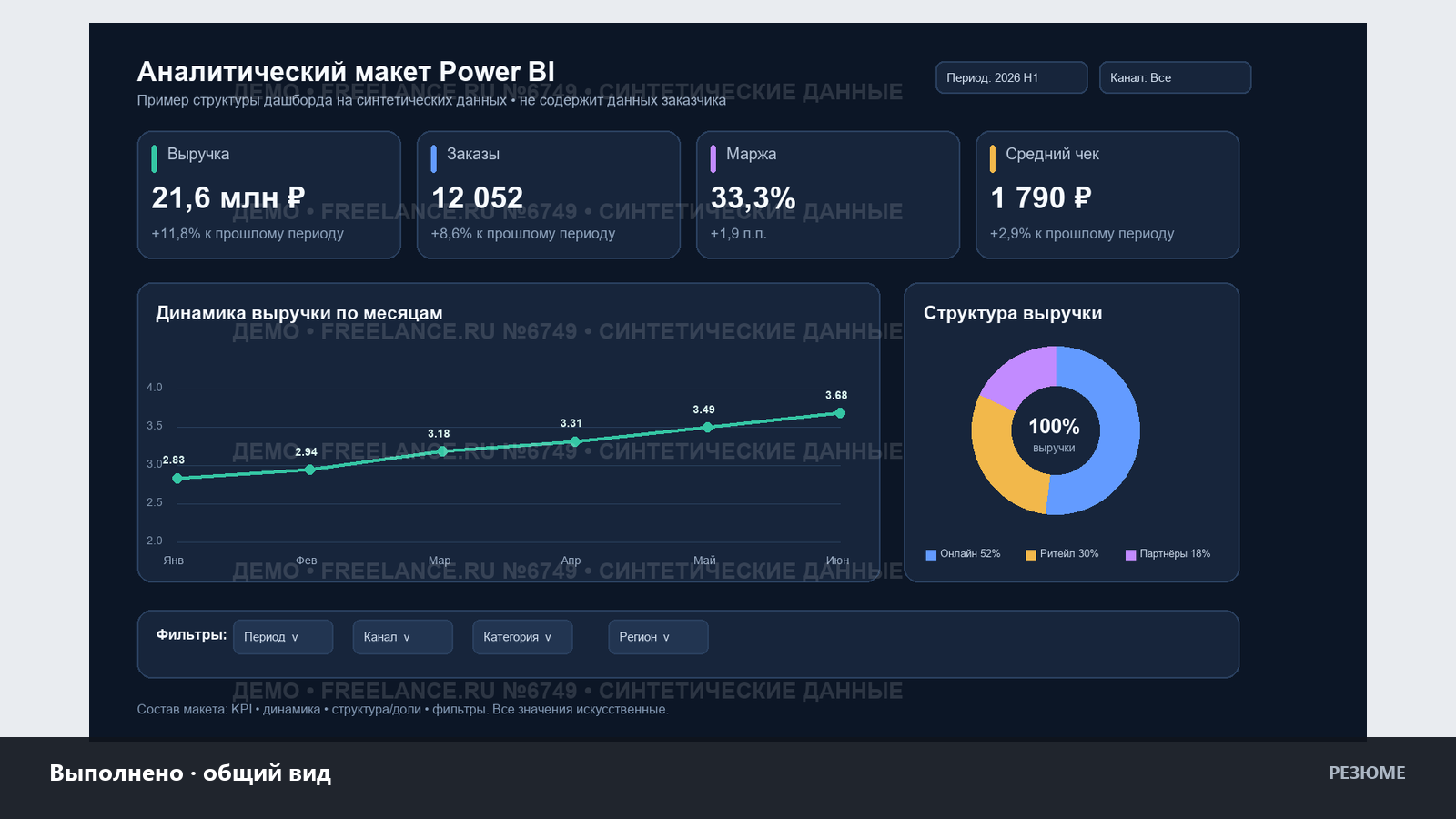Click the Янв axis label

pos(174,561)
